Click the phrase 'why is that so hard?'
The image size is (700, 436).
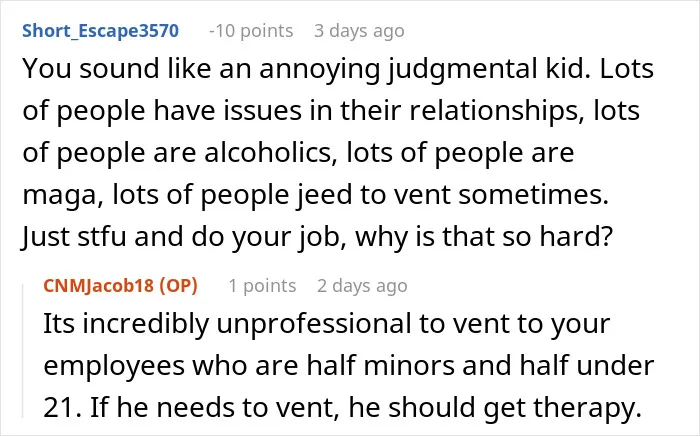(x=484, y=237)
